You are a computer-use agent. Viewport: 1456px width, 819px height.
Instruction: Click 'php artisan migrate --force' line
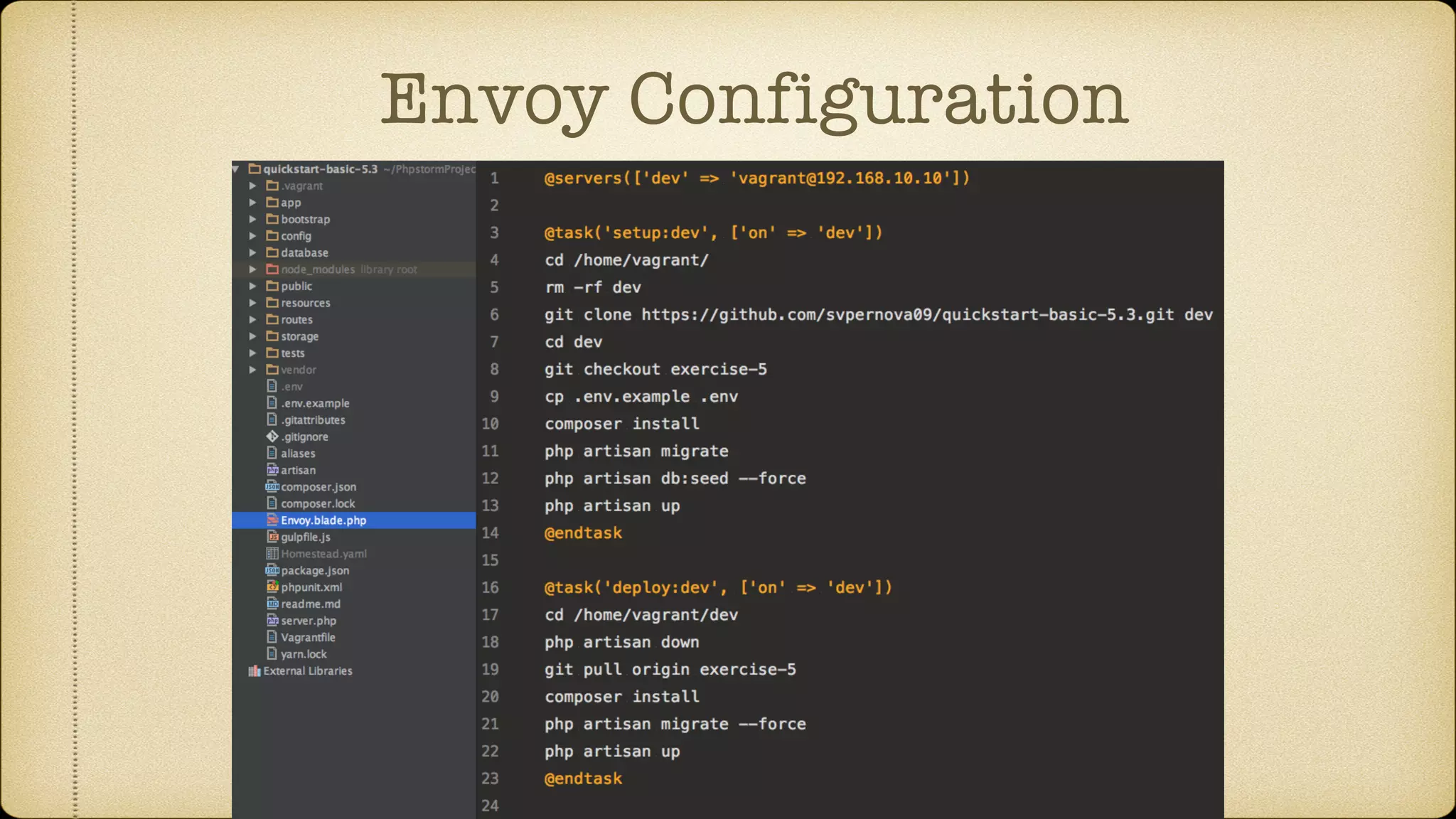tap(675, 724)
